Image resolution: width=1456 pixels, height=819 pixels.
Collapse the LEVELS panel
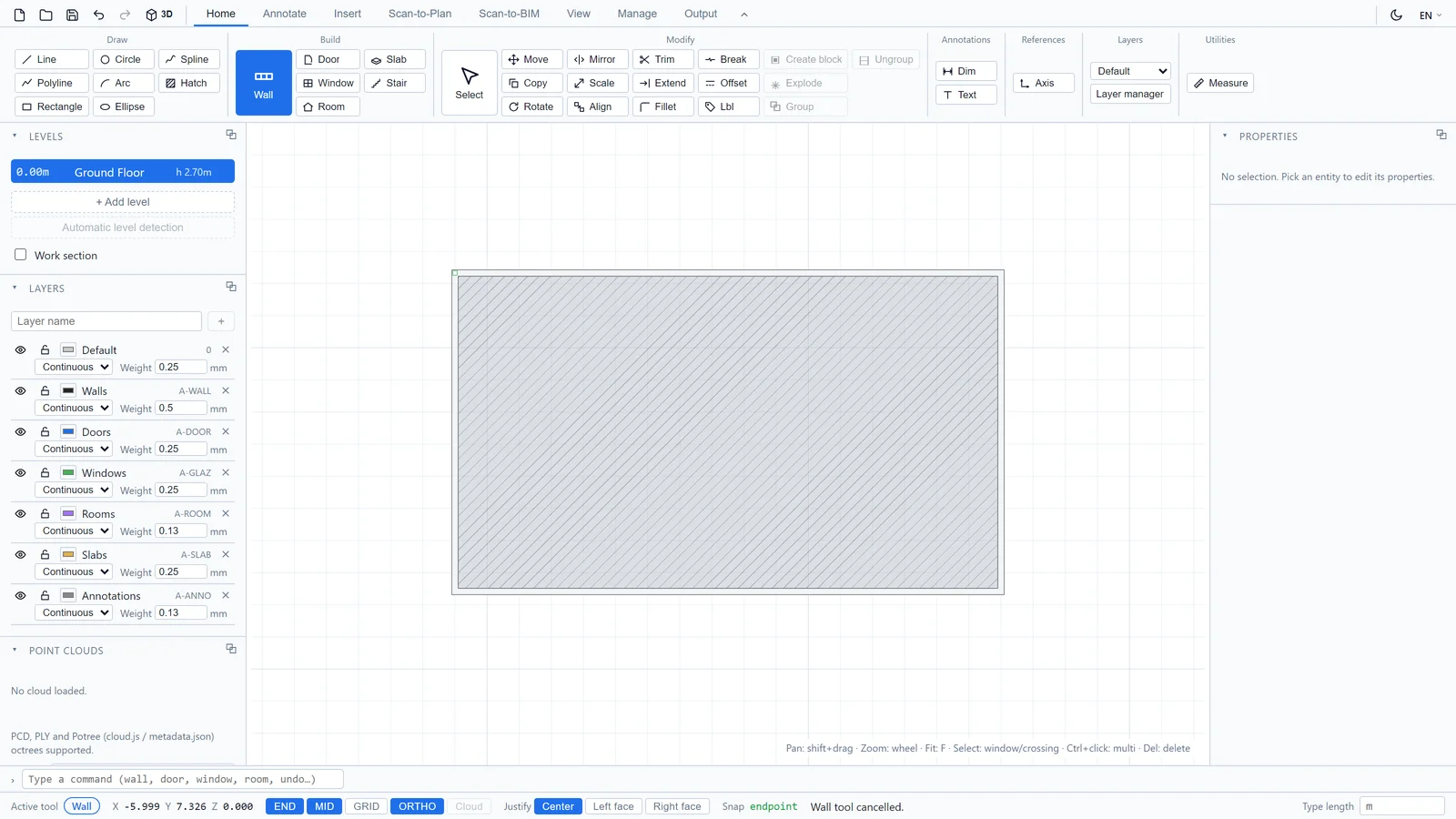15,136
